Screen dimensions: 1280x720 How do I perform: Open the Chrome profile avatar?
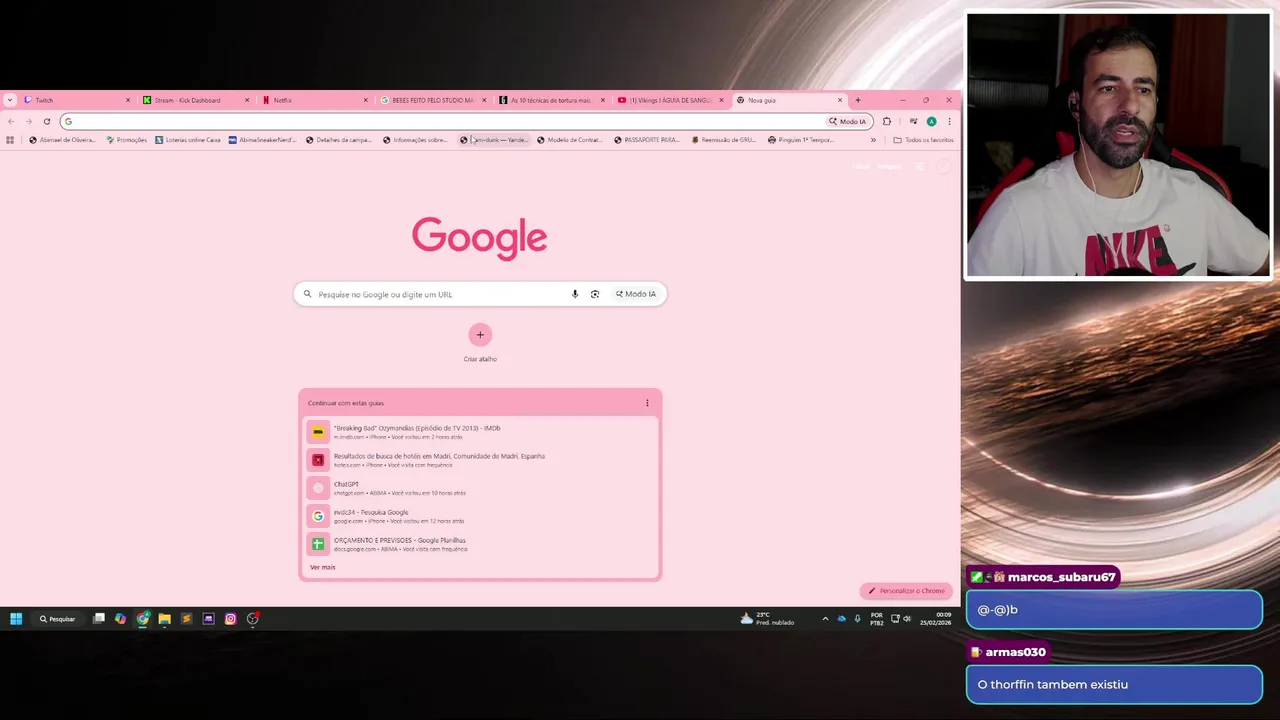[931, 121]
